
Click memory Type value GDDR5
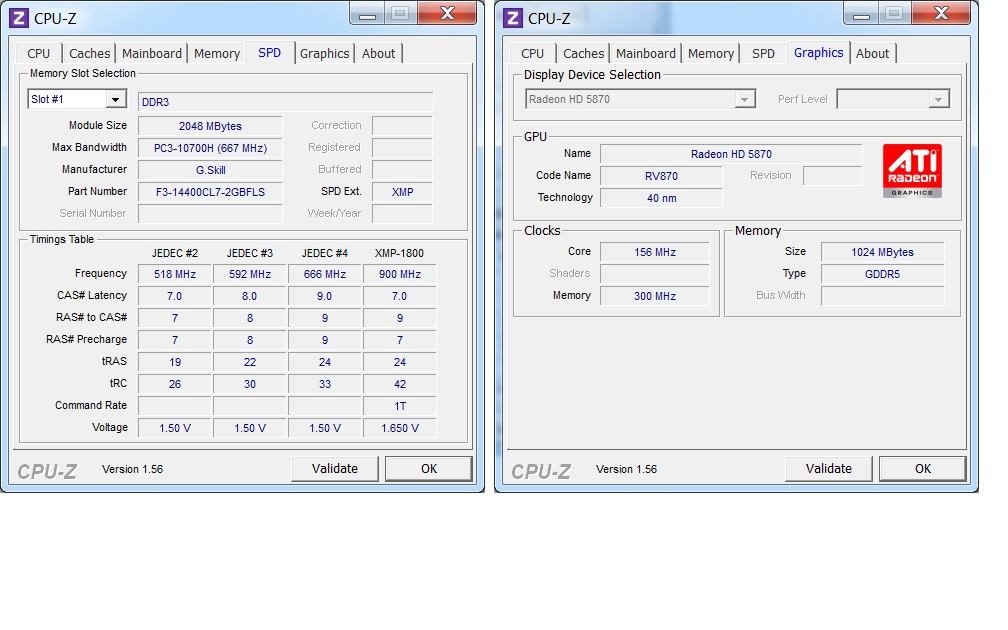pos(883,274)
